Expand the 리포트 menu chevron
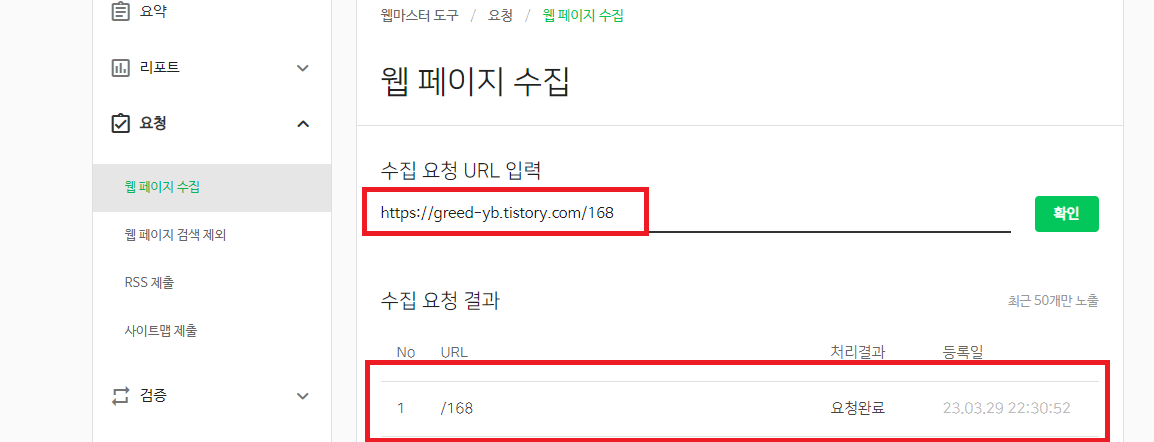1154x442 pixels. click(302, 68)
